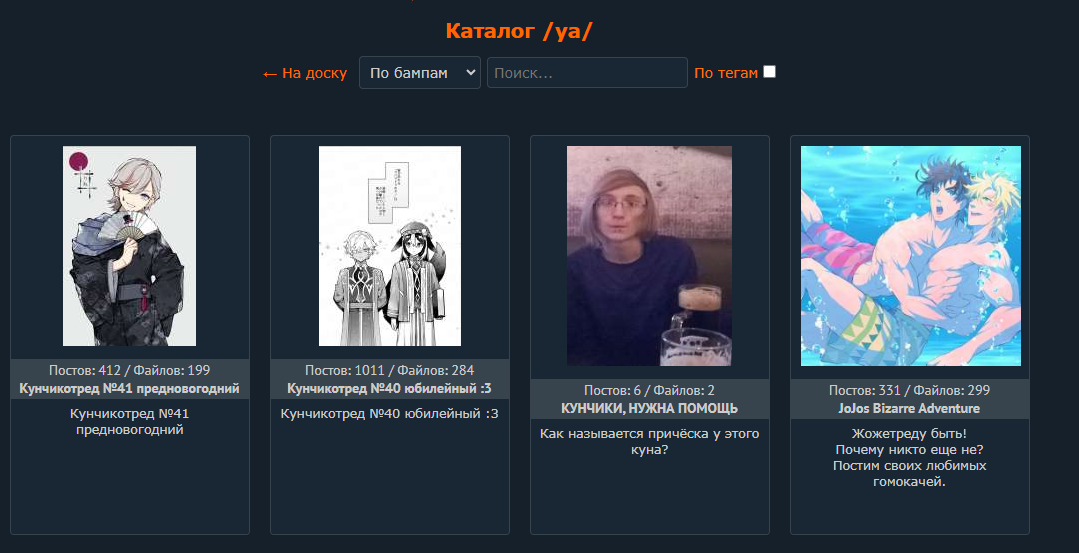Open the photo thumbnail with beer mug

649,256
